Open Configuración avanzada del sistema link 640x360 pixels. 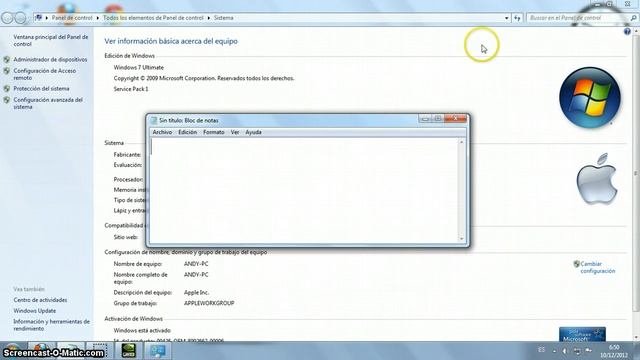(48, 103)
